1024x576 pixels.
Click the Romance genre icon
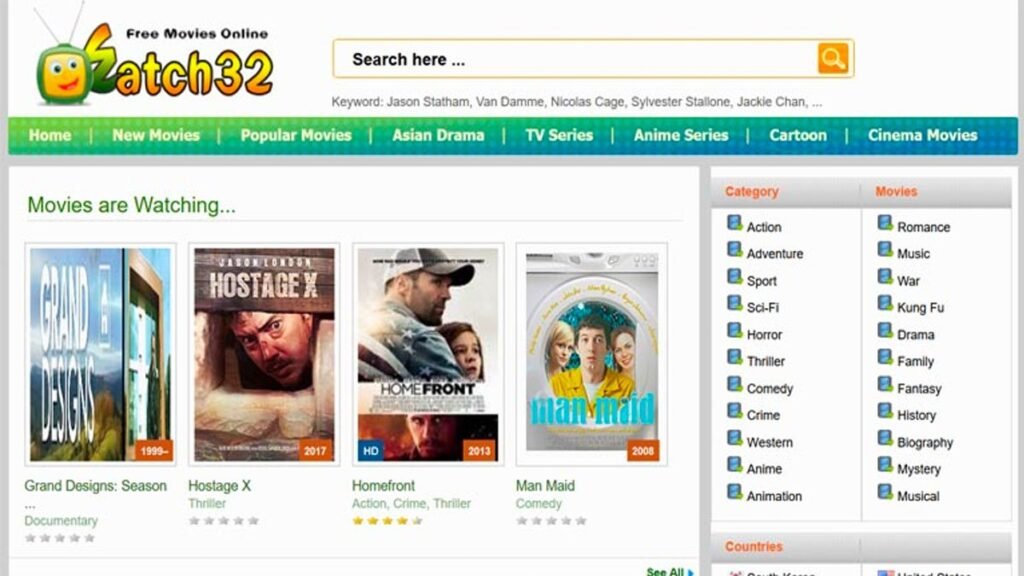pyautogui.click(x=884, y=225)
